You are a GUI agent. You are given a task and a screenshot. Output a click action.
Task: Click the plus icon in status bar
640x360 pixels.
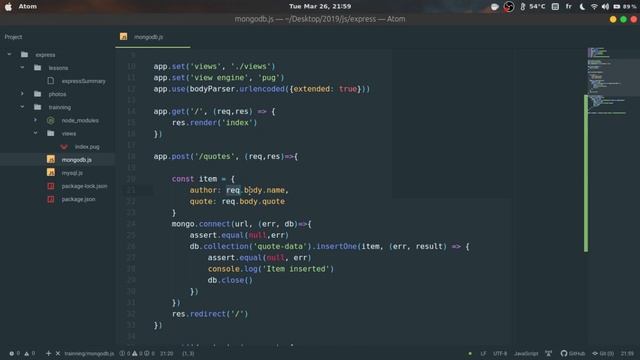(49, 353)
